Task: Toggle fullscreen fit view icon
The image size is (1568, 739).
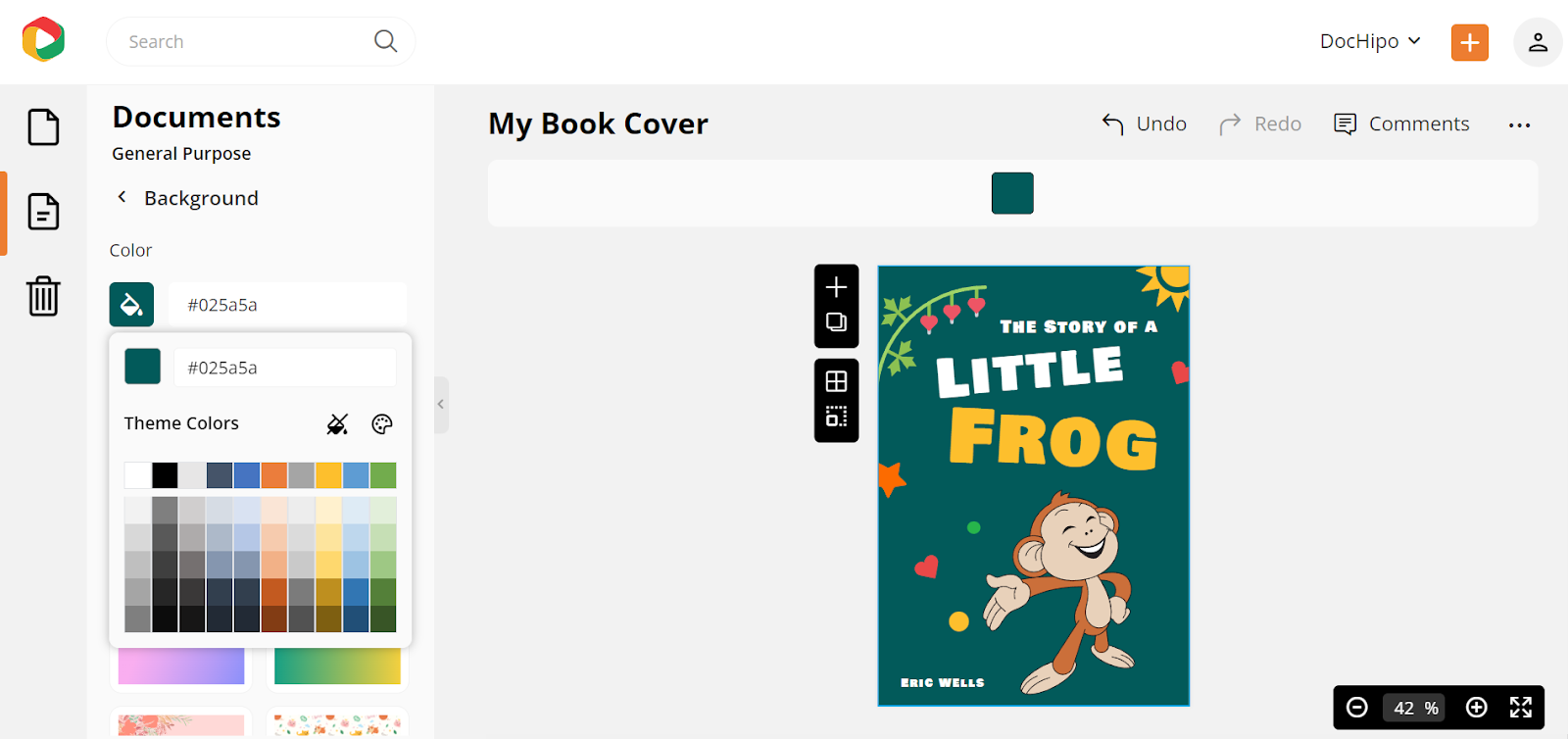Action: point(1521,708)
